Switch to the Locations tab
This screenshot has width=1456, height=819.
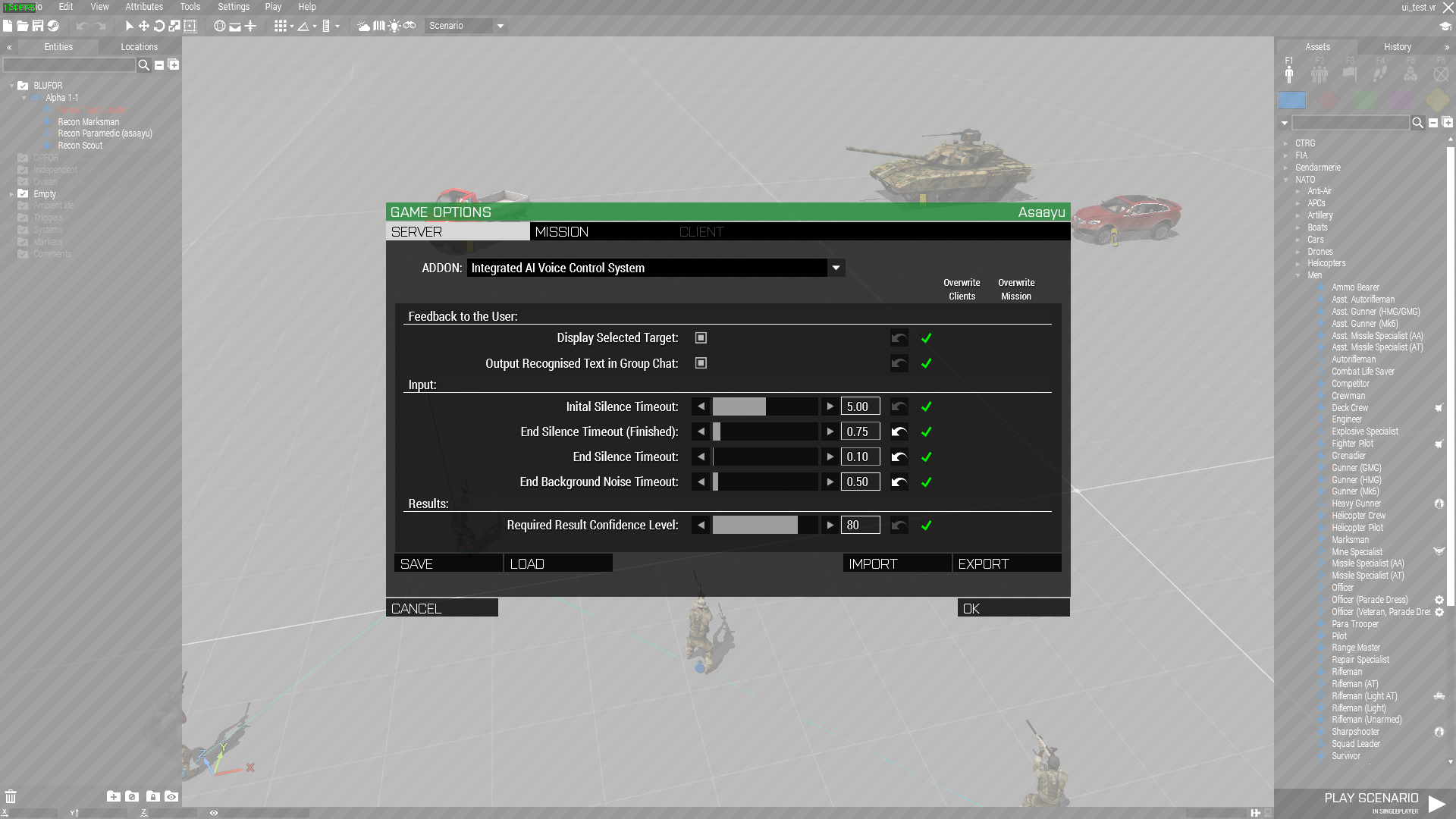140,47
